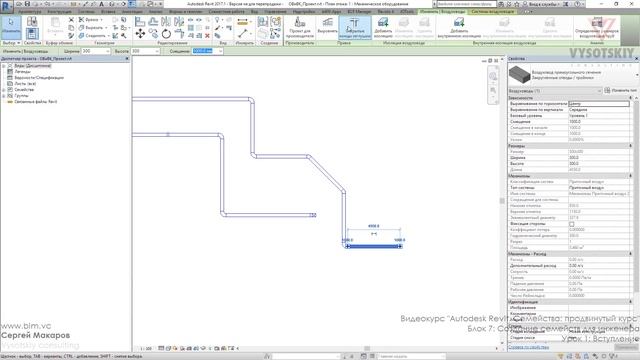The width and height of the screenshot is (640, 360).
Task: Click the Align tool icon
Action: click(140, 21)
